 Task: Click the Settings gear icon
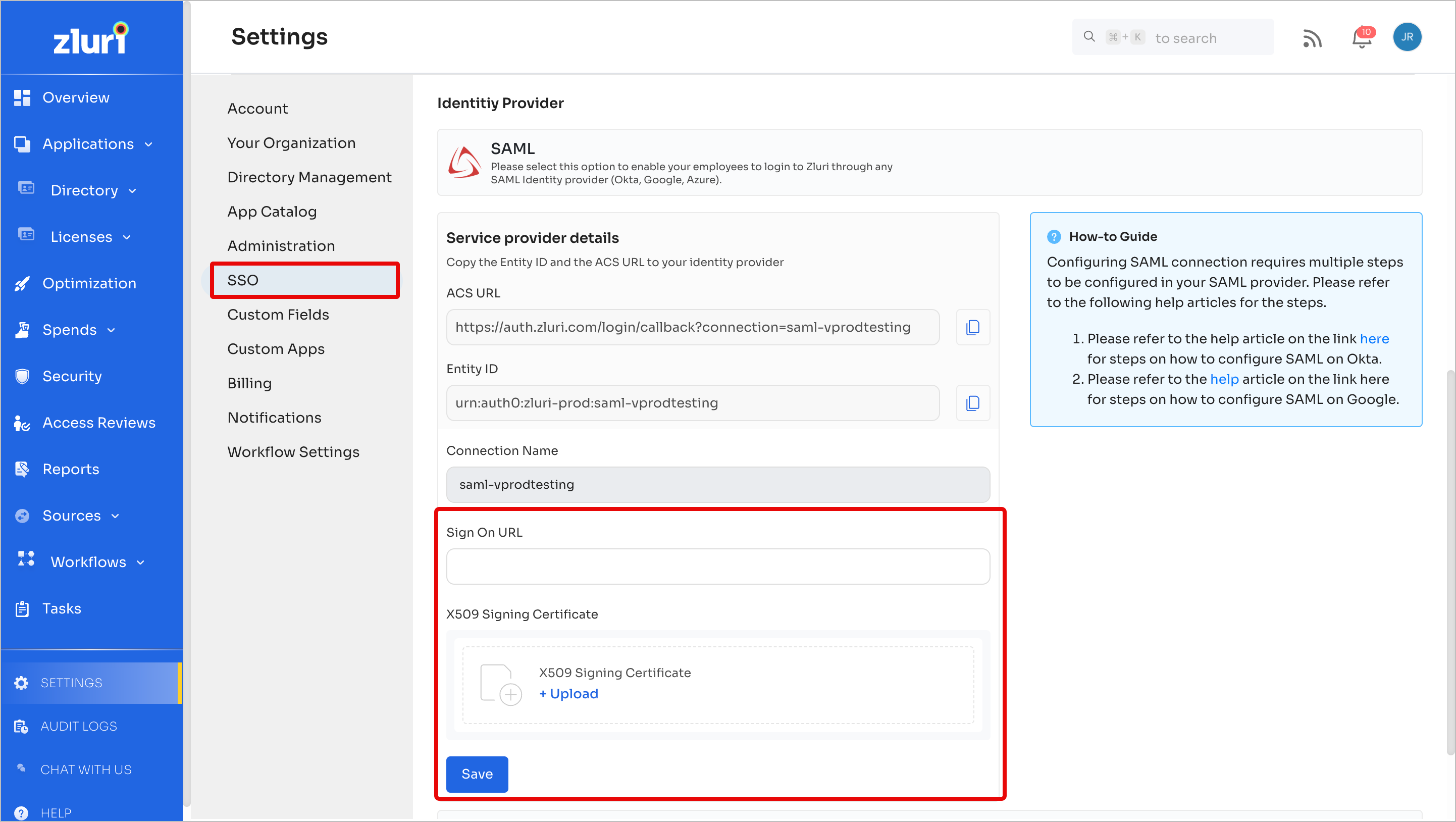click(x=22, y=683)
